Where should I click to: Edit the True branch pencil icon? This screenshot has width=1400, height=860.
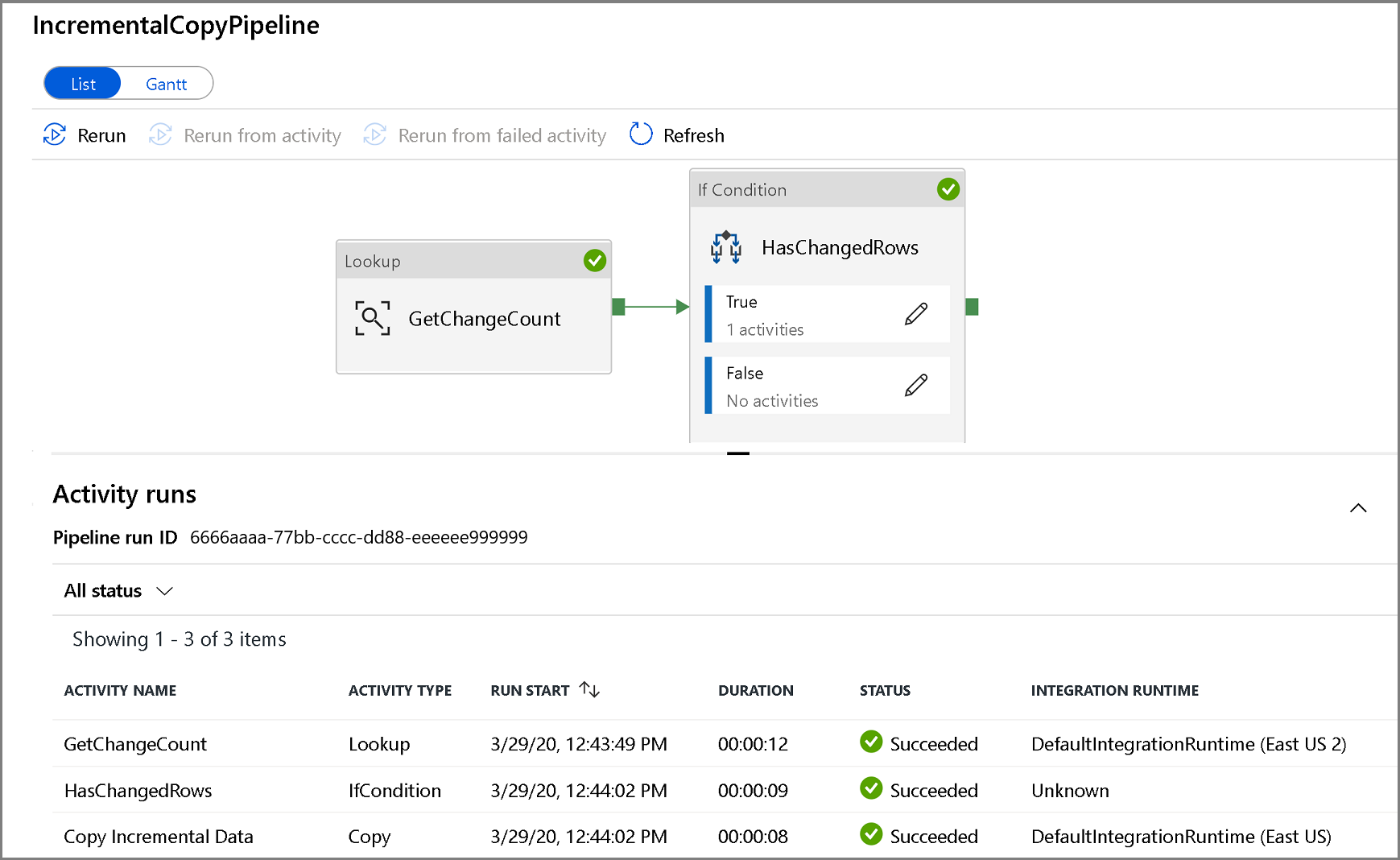(x=915, y=314)
